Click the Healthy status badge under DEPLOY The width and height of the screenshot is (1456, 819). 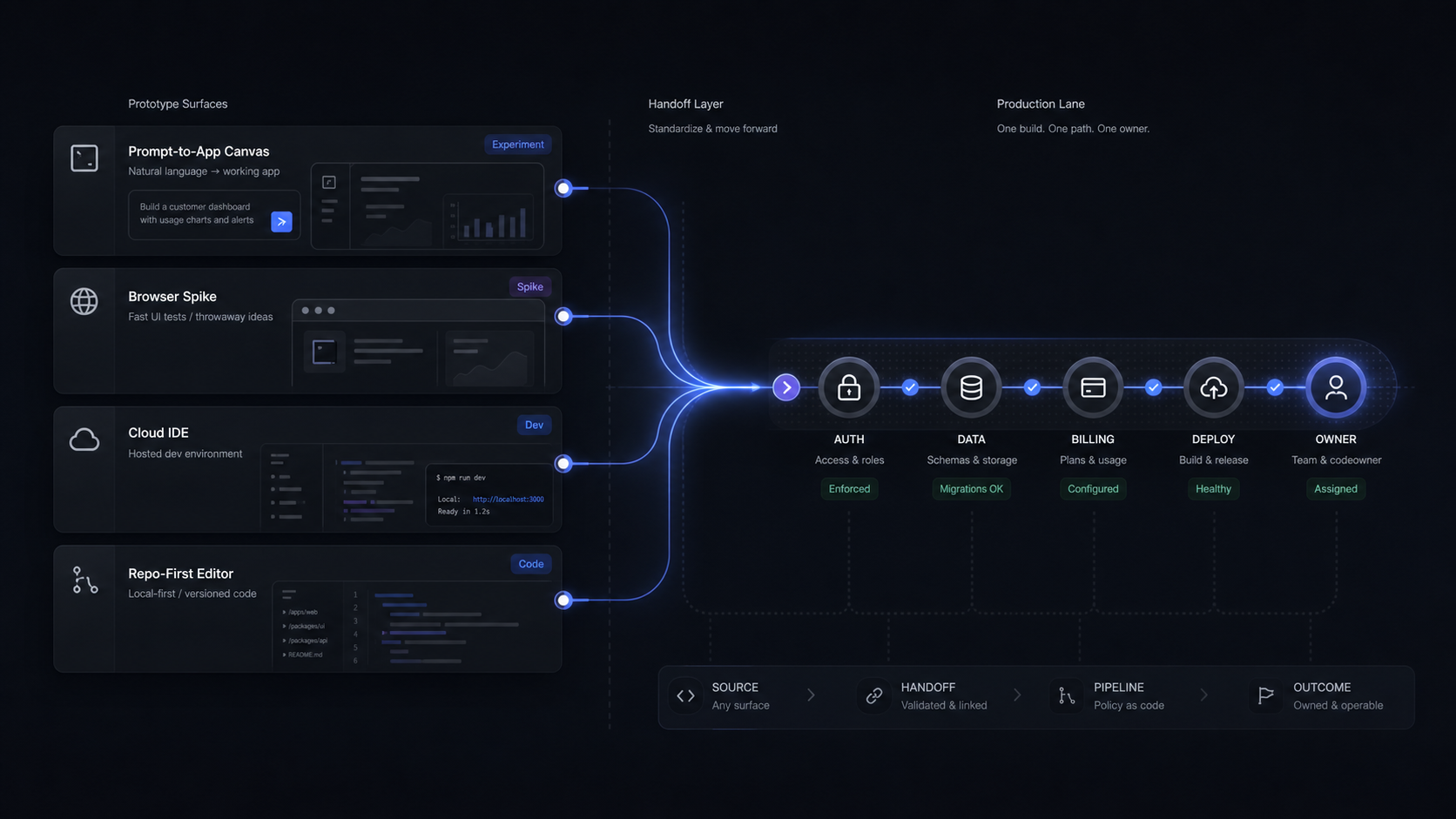[x=1214, y=489]
